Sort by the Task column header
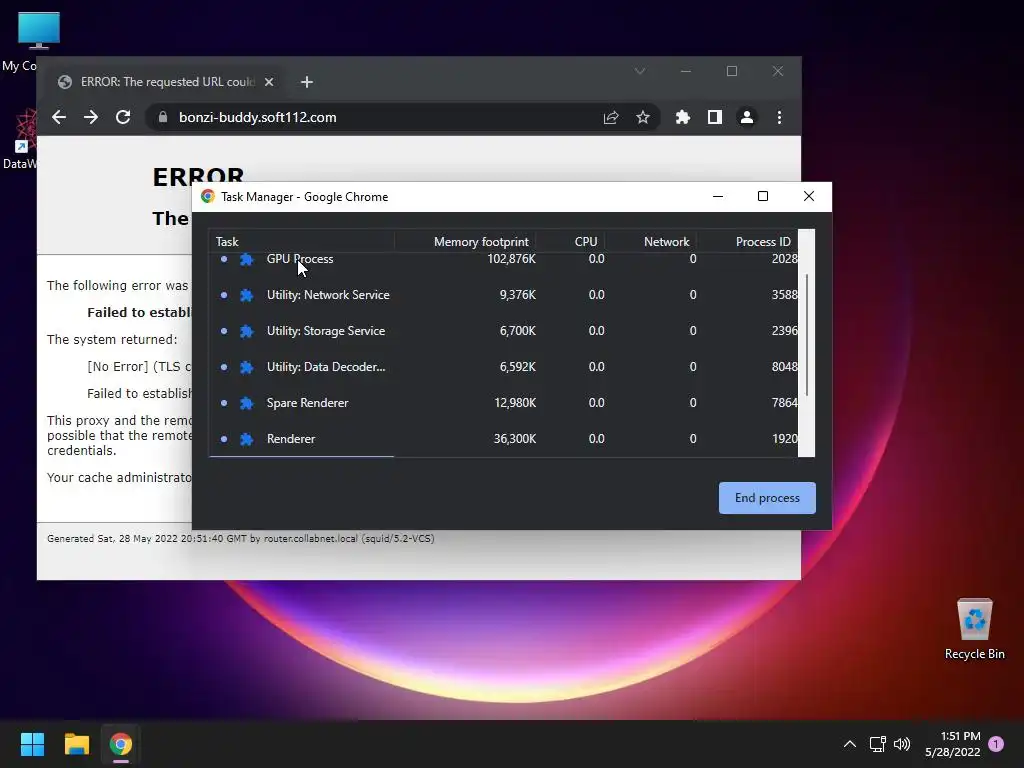The image size is (1024, 768). [x=301, y=242]
